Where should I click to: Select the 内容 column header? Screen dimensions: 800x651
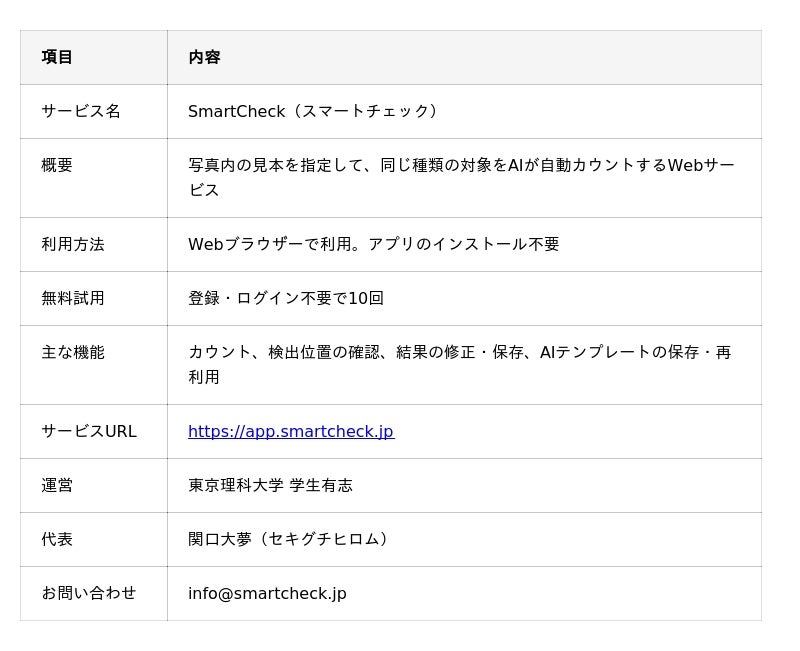point(204,57)
